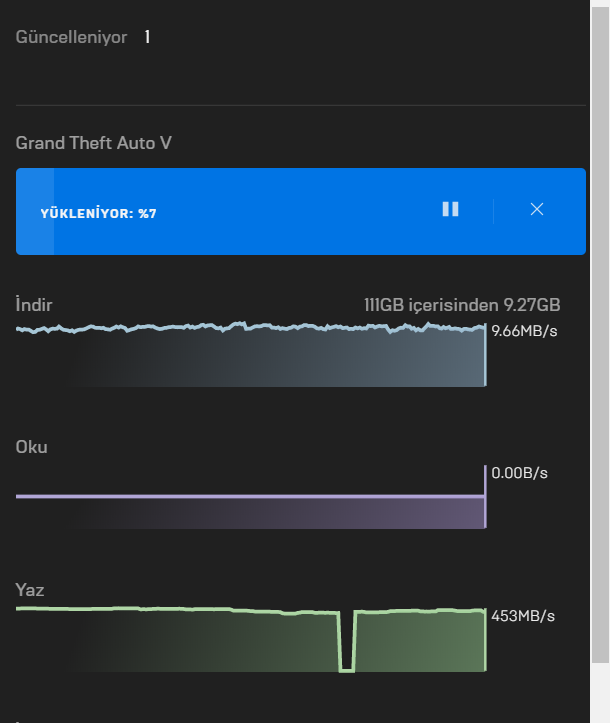
Task: Click the YÜKLENİYOR: %7 status text
Action: click(99, 214)
